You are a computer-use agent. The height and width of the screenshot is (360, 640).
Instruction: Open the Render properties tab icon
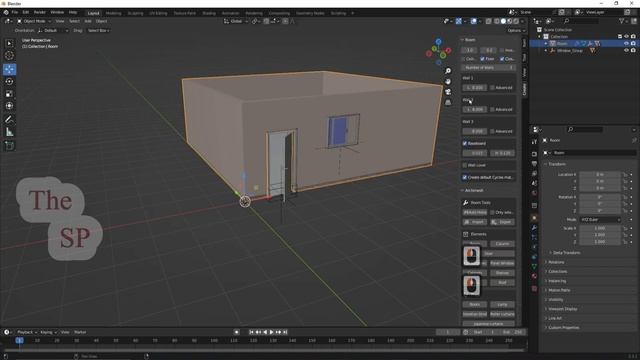(534, 154)
